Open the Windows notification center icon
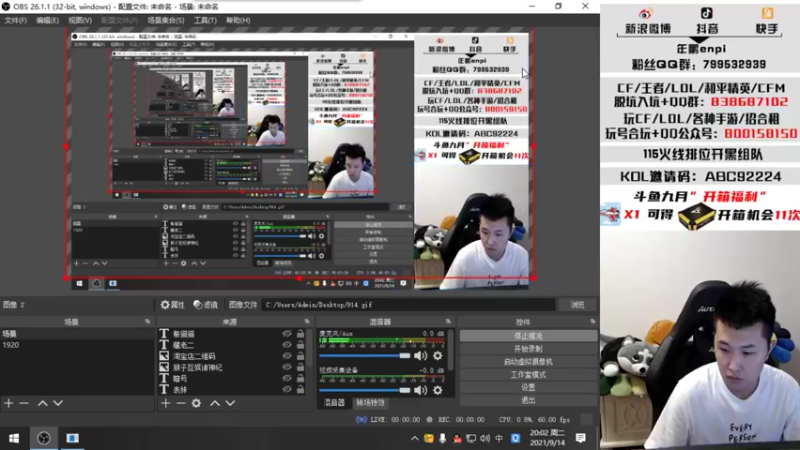 pyautogui.click(x=581, y=438)
